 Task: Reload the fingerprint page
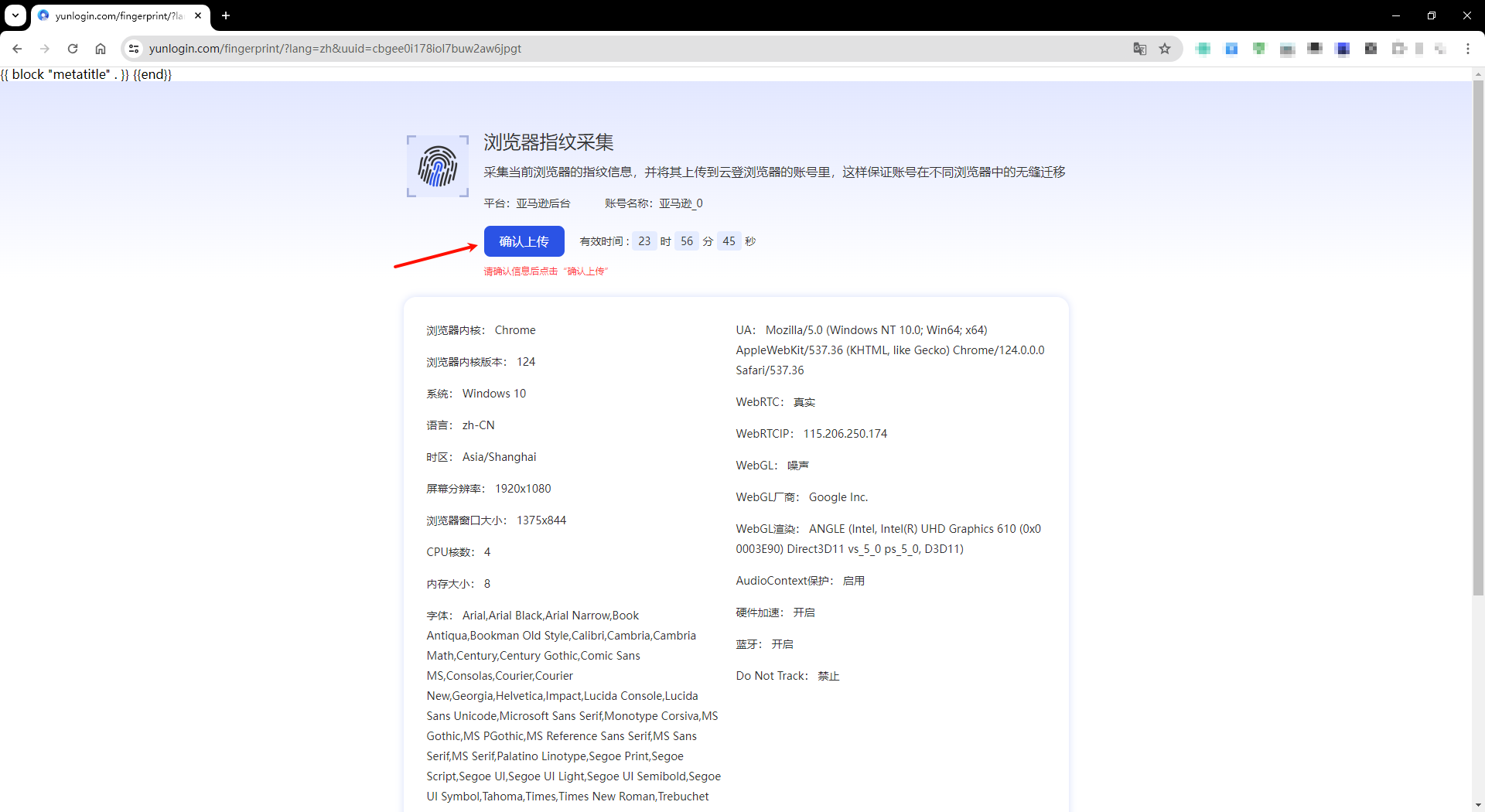tap(73, 49)
